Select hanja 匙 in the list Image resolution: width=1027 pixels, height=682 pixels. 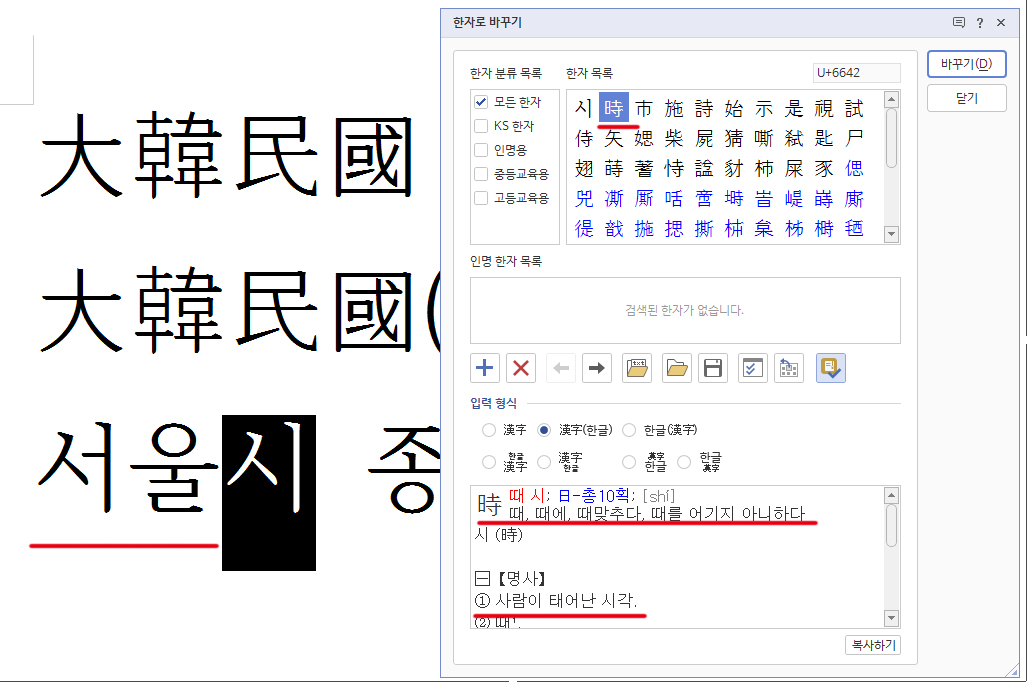tap(824, 138)
